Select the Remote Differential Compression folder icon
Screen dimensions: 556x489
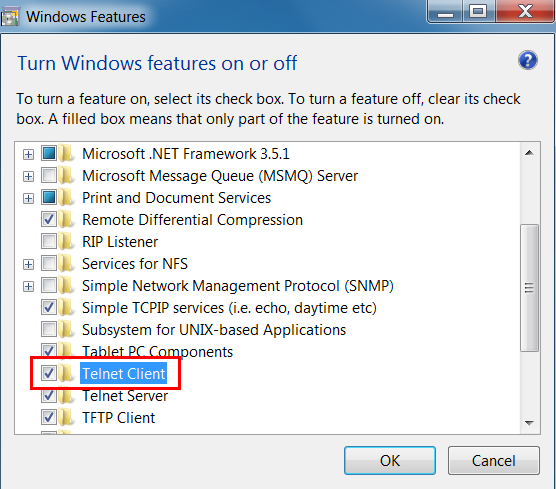coord(66,220)
